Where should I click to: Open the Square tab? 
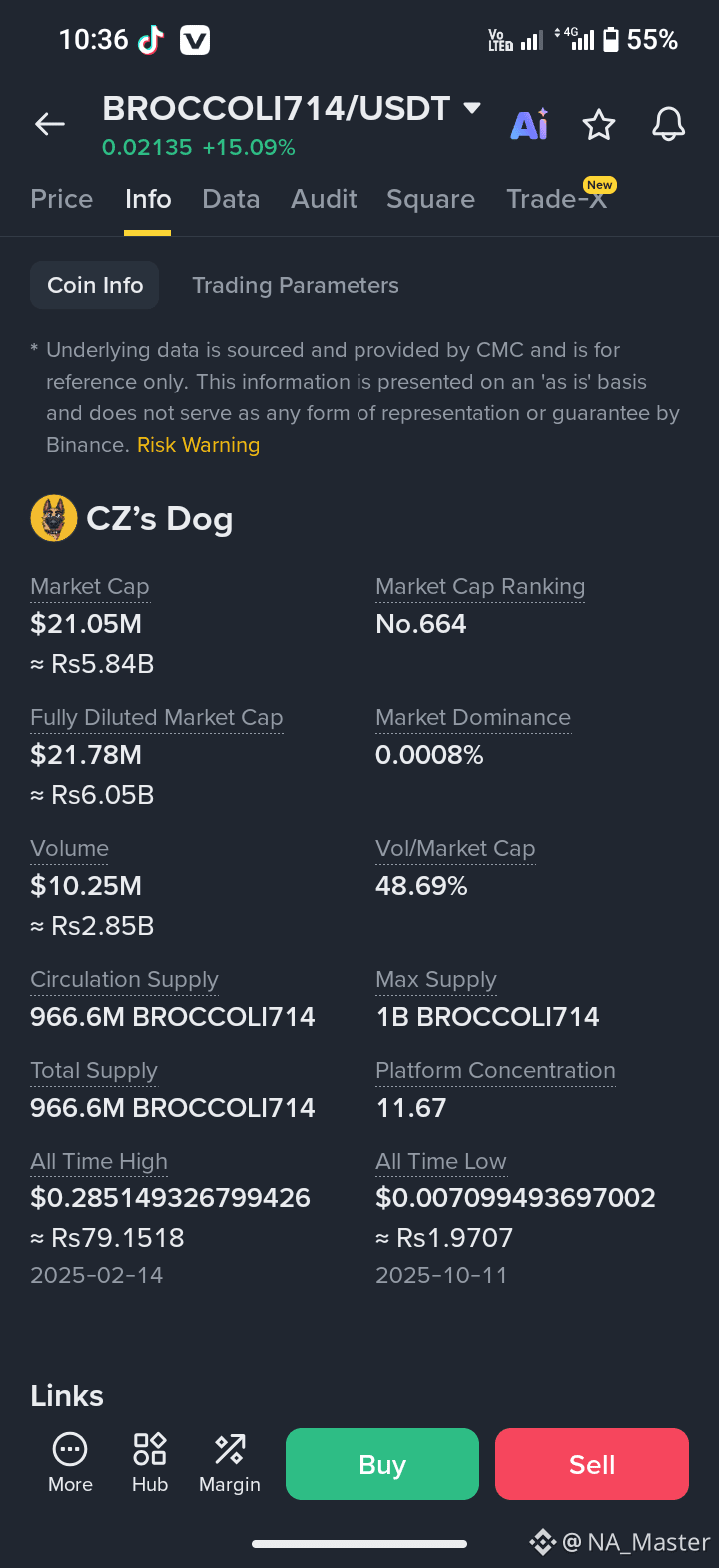pos(430,199)
